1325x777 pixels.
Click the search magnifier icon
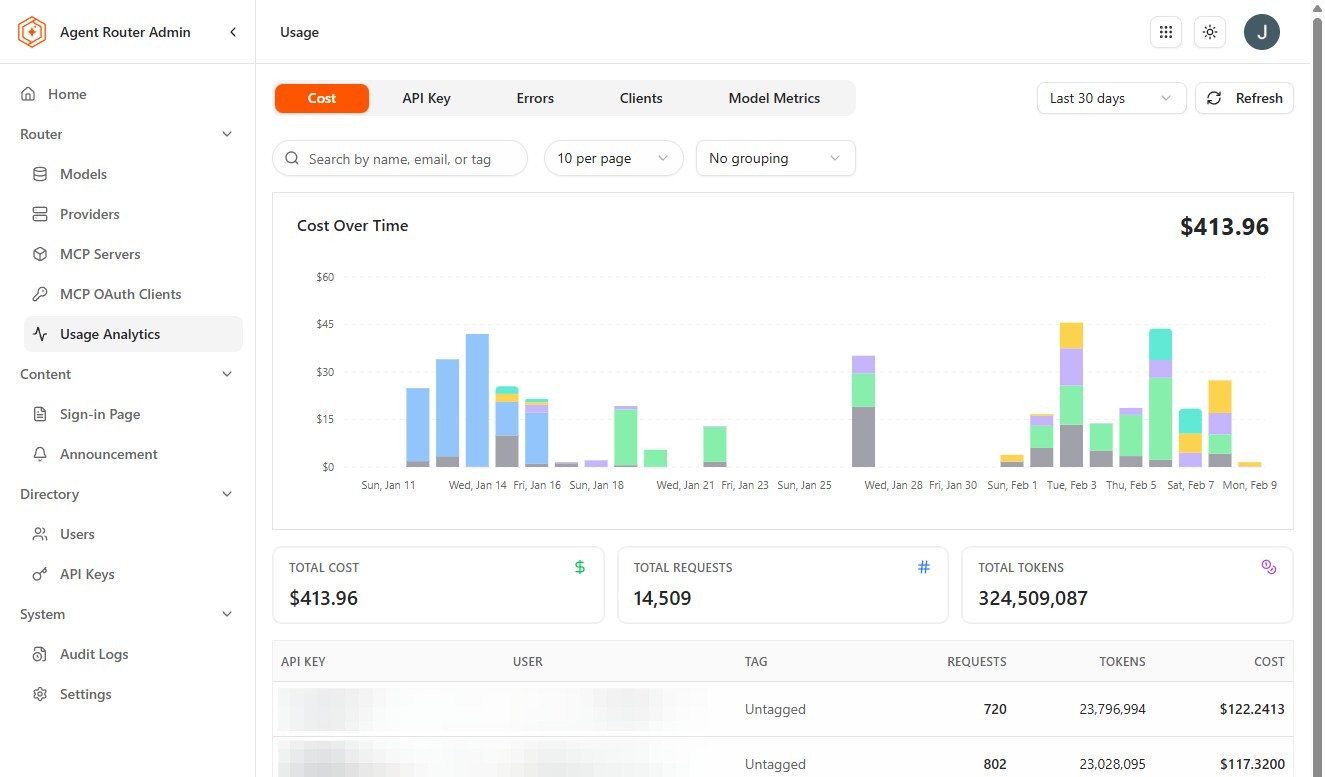tap(292, 158)
